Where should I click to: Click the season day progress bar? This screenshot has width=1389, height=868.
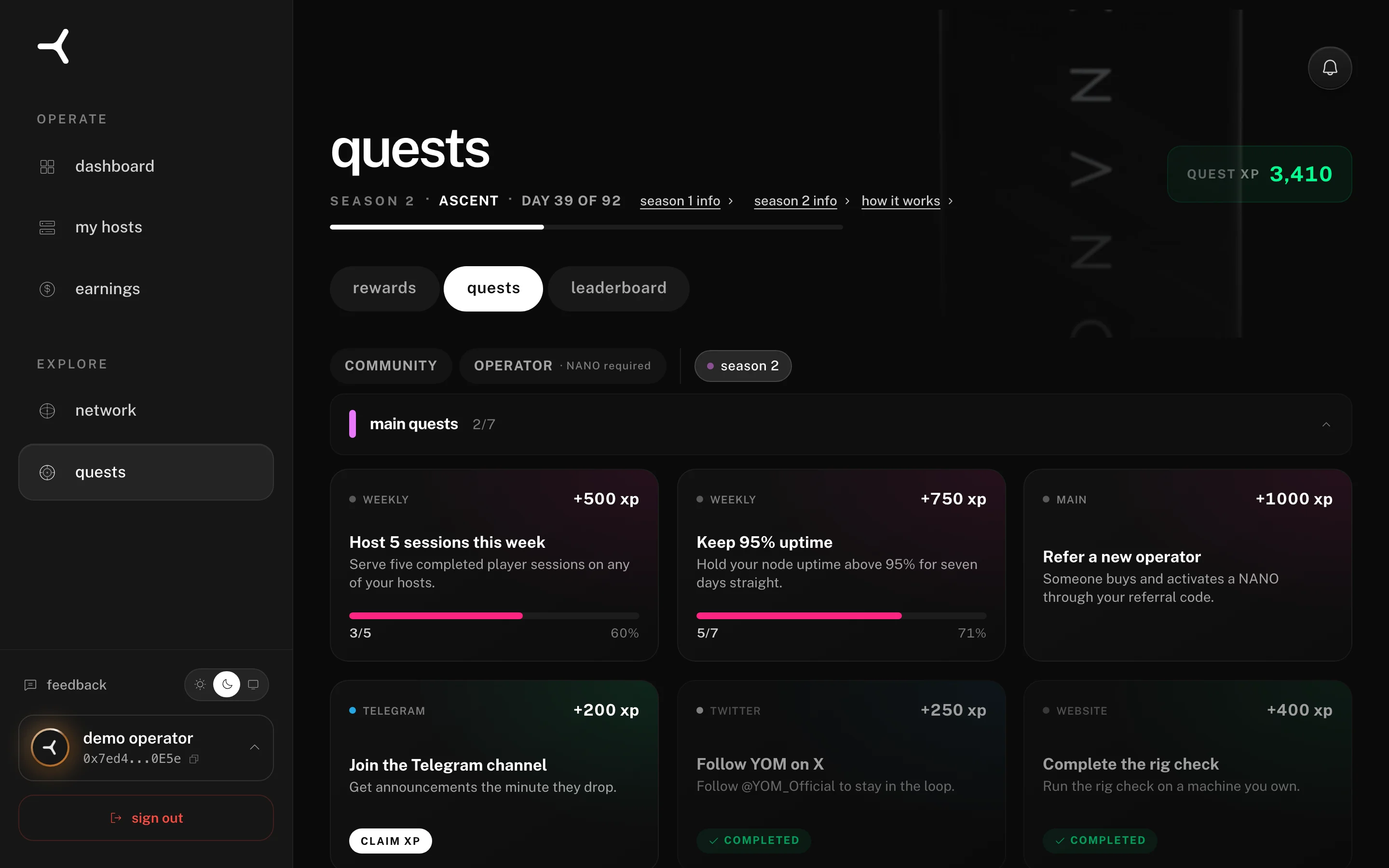586,227
